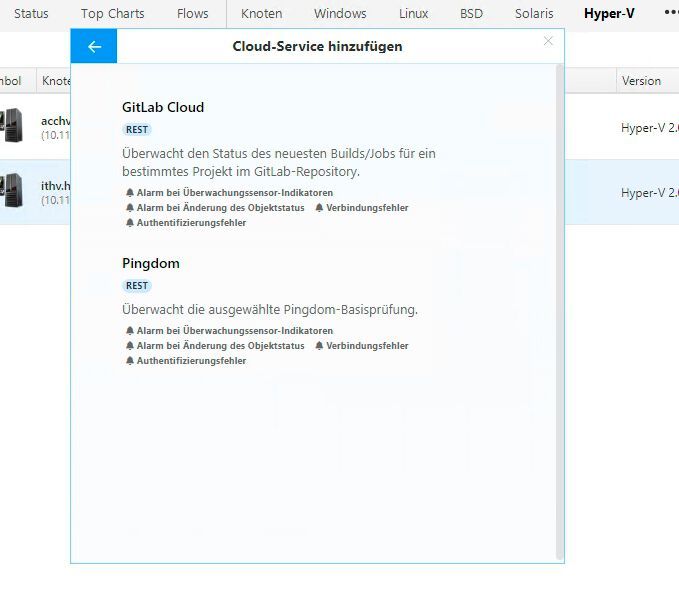Select the Hyper-V tab
Screen dimensions: 679x595
[609, 13]
